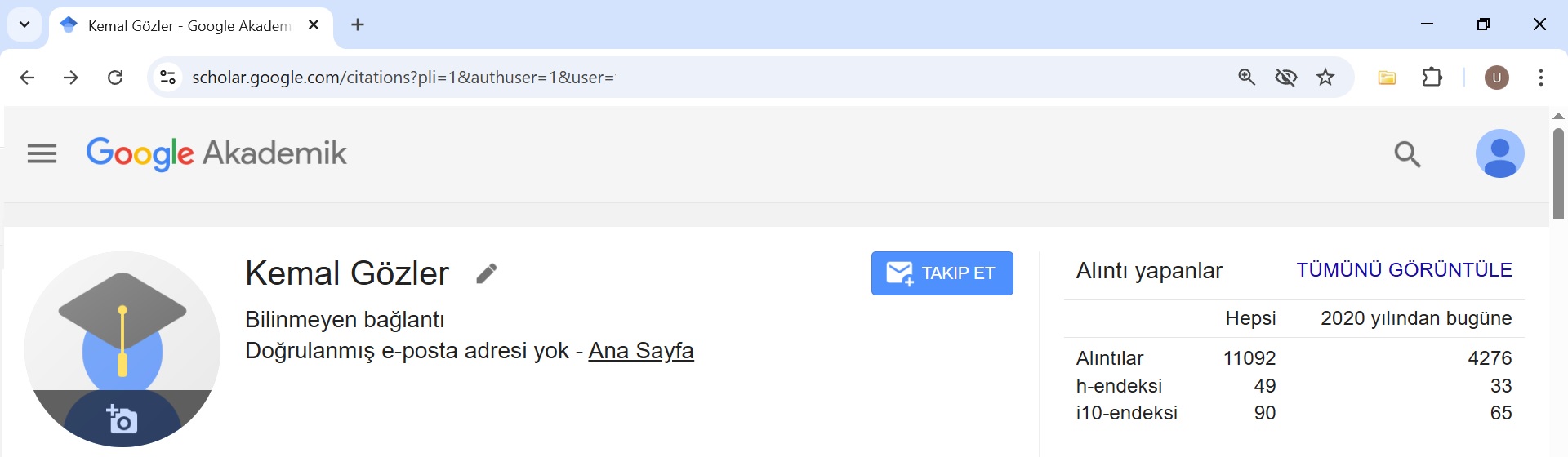Add a profile photo via the camera icon
Screen dimensions: 1568x457
pos(122,419)
